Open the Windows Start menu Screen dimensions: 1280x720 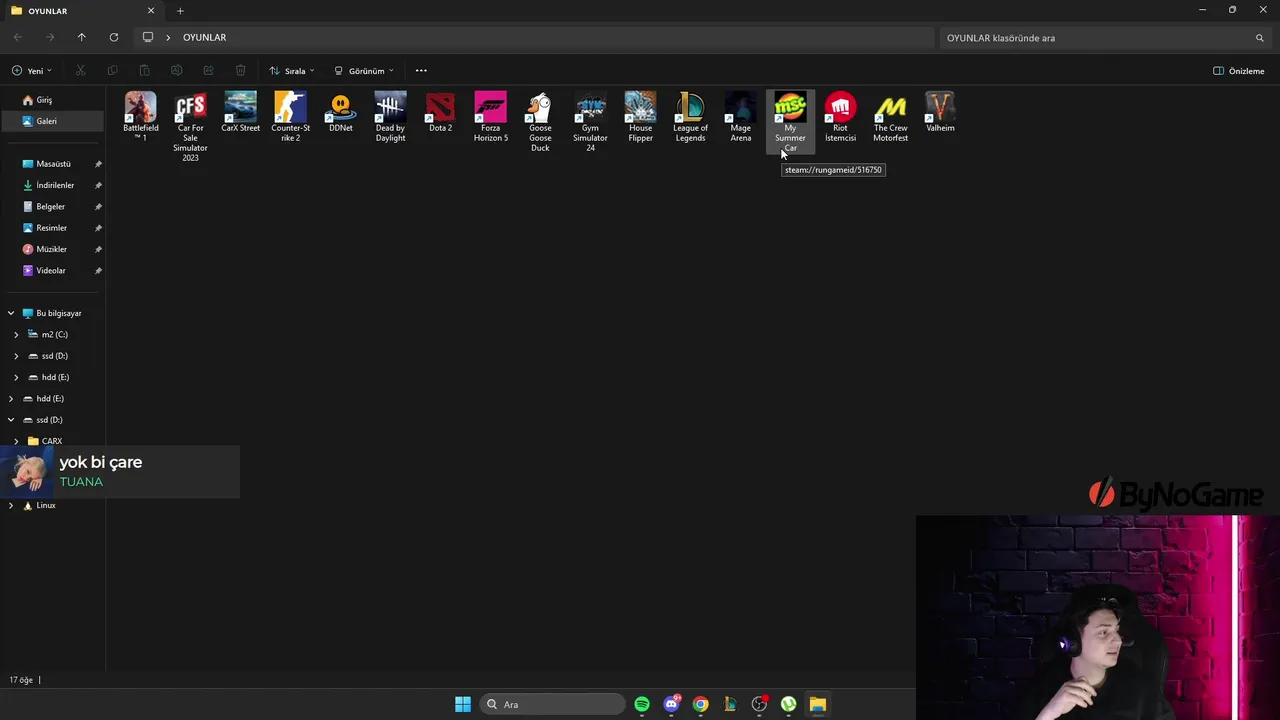[x=463, y=704]
